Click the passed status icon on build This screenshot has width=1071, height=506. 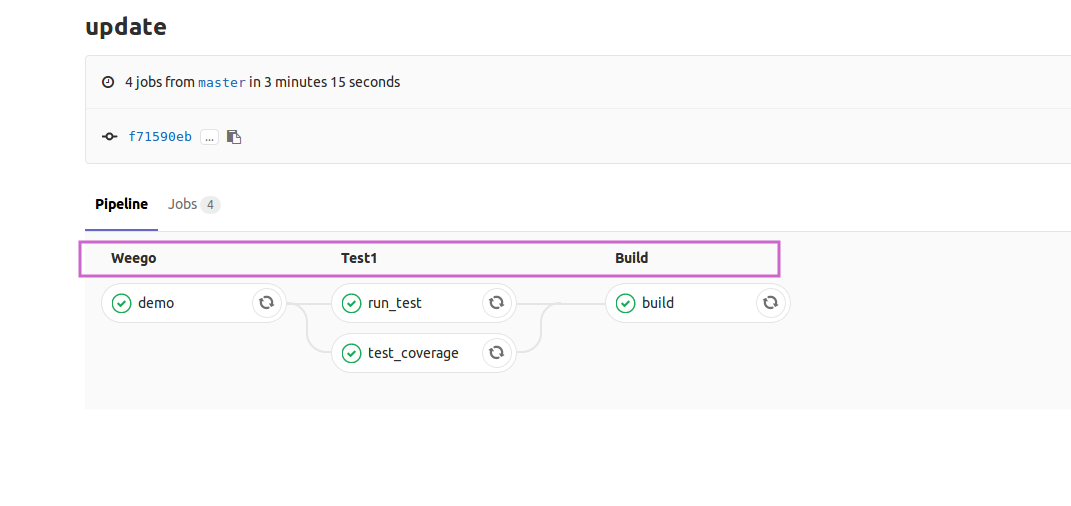click(x=626, y=303)
